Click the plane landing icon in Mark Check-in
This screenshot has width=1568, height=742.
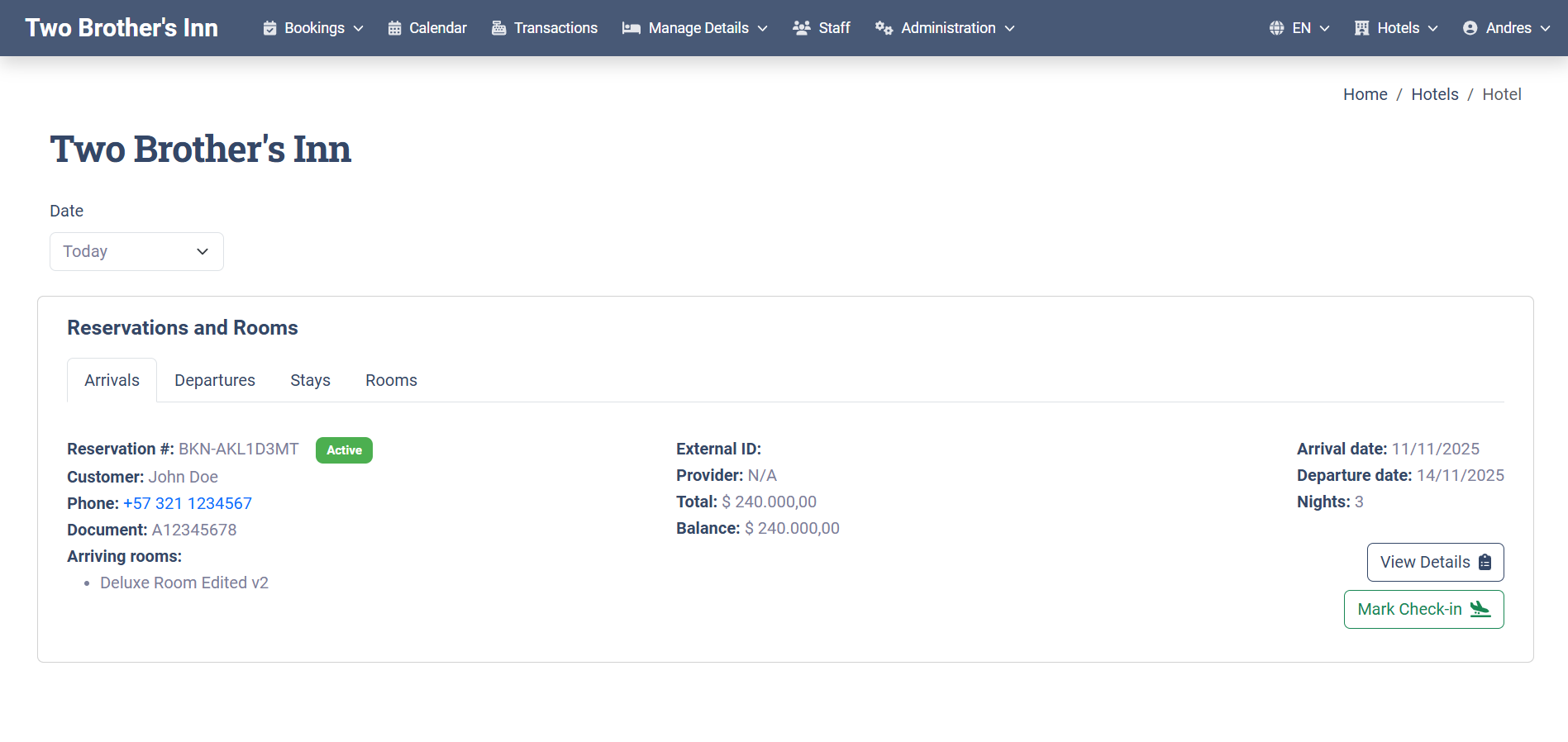click(1480, 609)
